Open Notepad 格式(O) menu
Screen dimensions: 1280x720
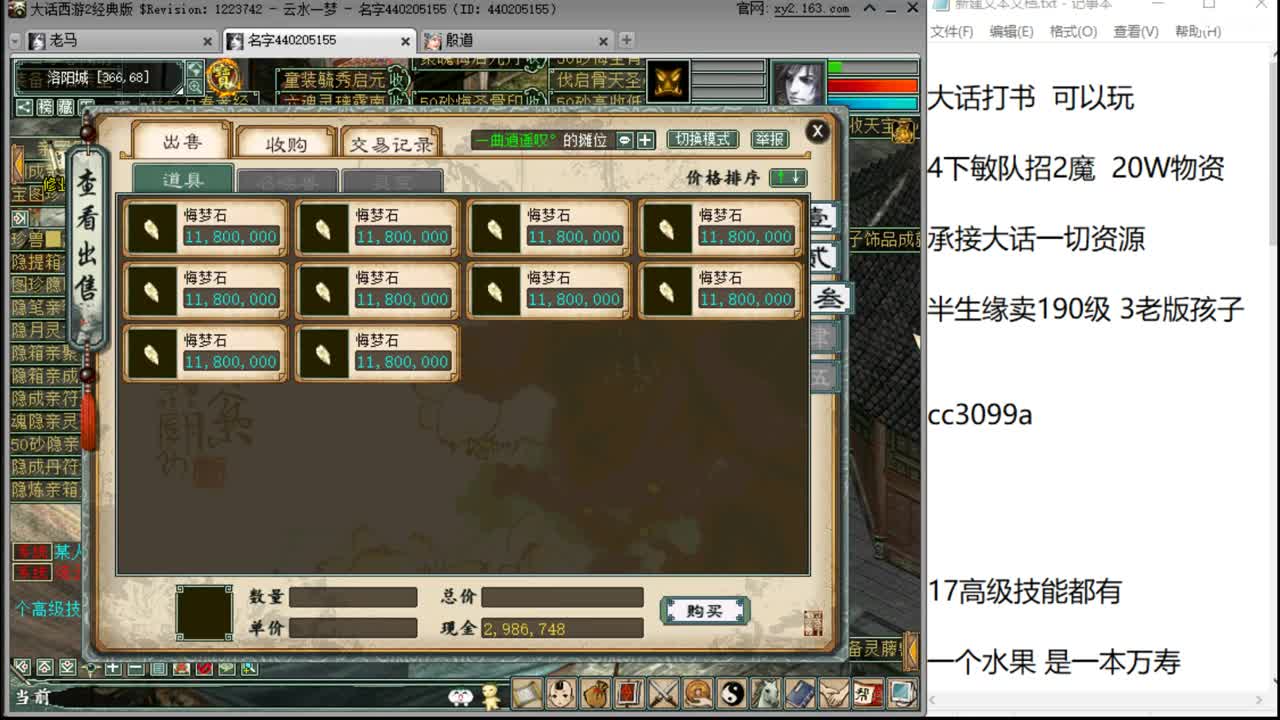tap(1073, 32)
